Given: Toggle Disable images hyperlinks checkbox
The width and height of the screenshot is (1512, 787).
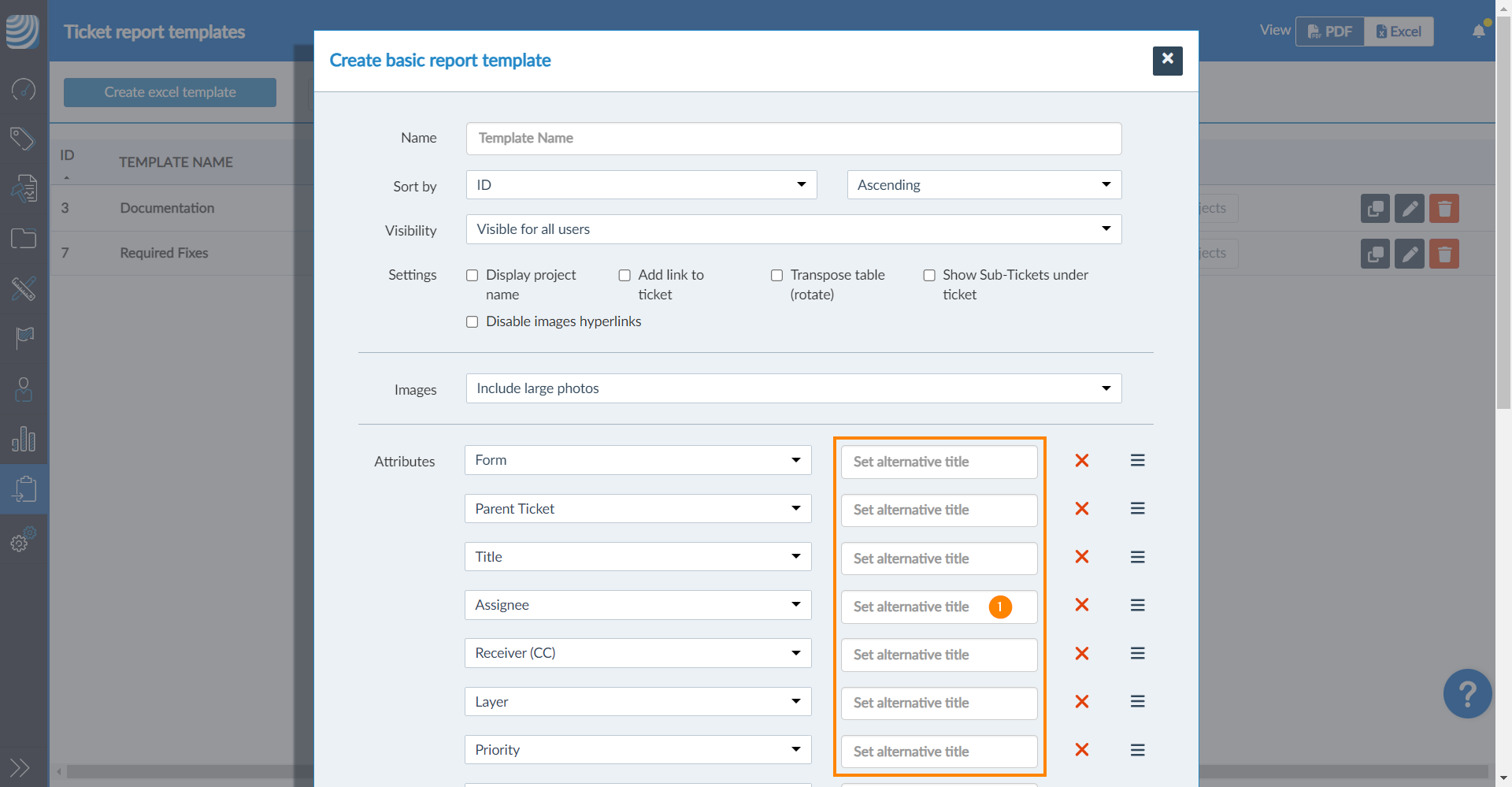Looking at the screenshot, I should (x=472, y=322).
